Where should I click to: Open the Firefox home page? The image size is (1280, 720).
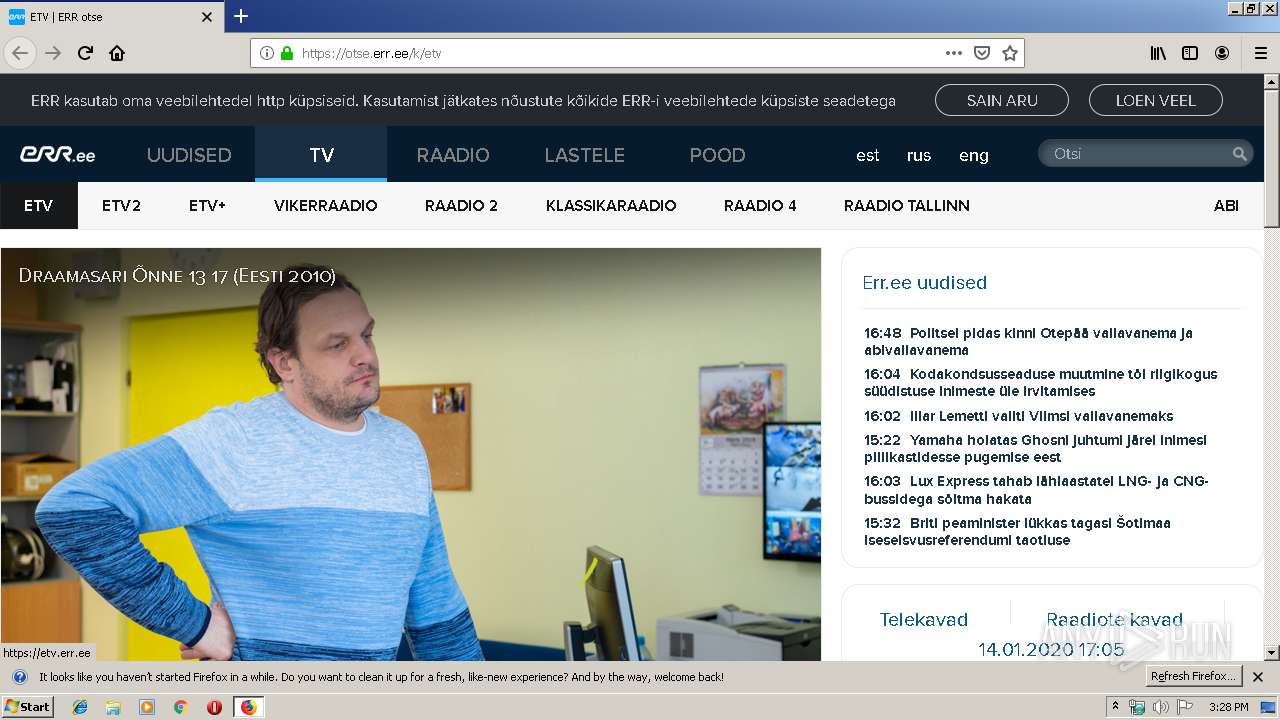[117, 53]
